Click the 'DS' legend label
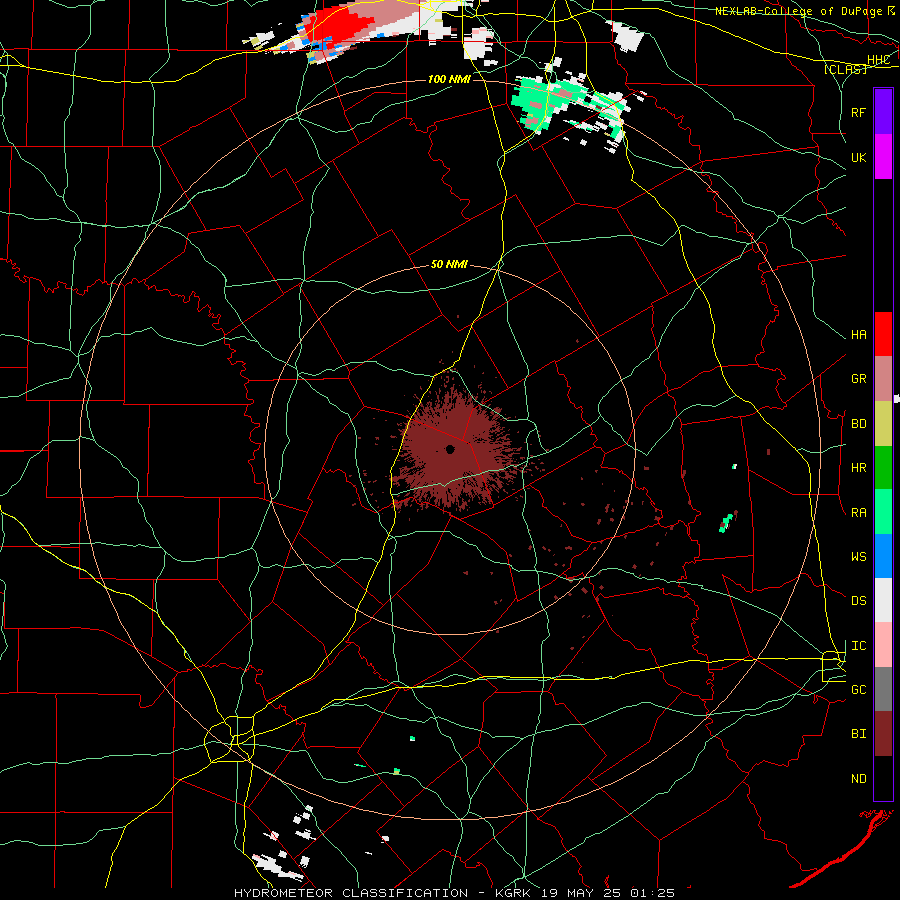Image resolution: width=900 pixels, height=900 pixels. 858,601
